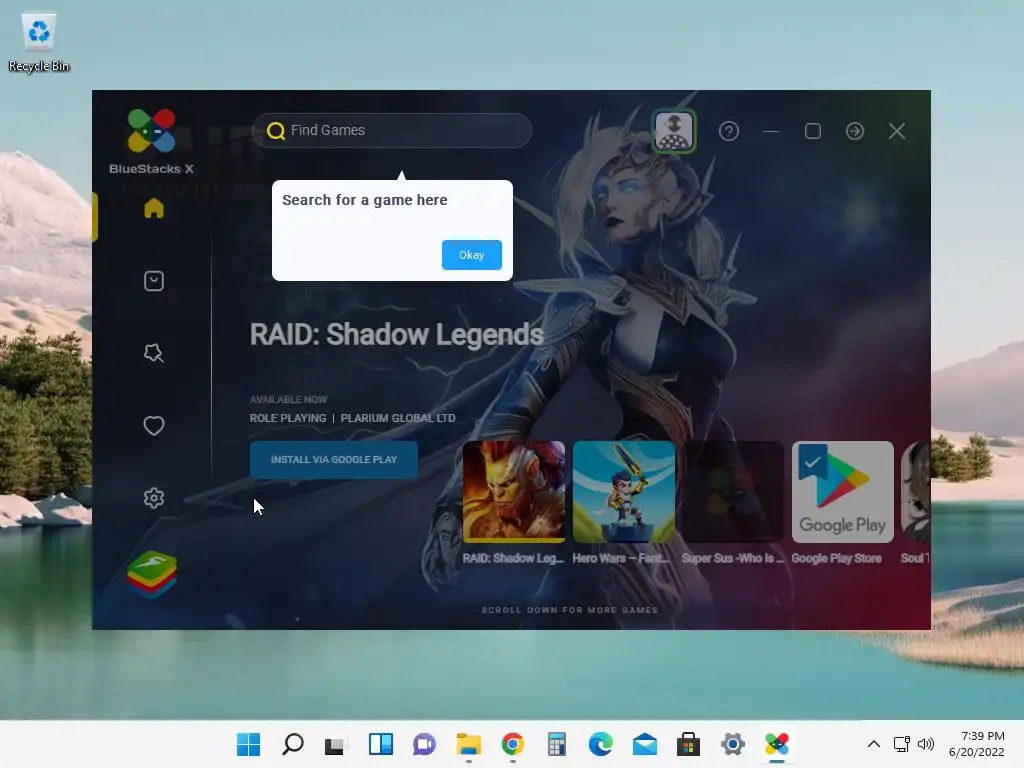
Task: Click the BlueStacks X logo
Action: [152, 141]
